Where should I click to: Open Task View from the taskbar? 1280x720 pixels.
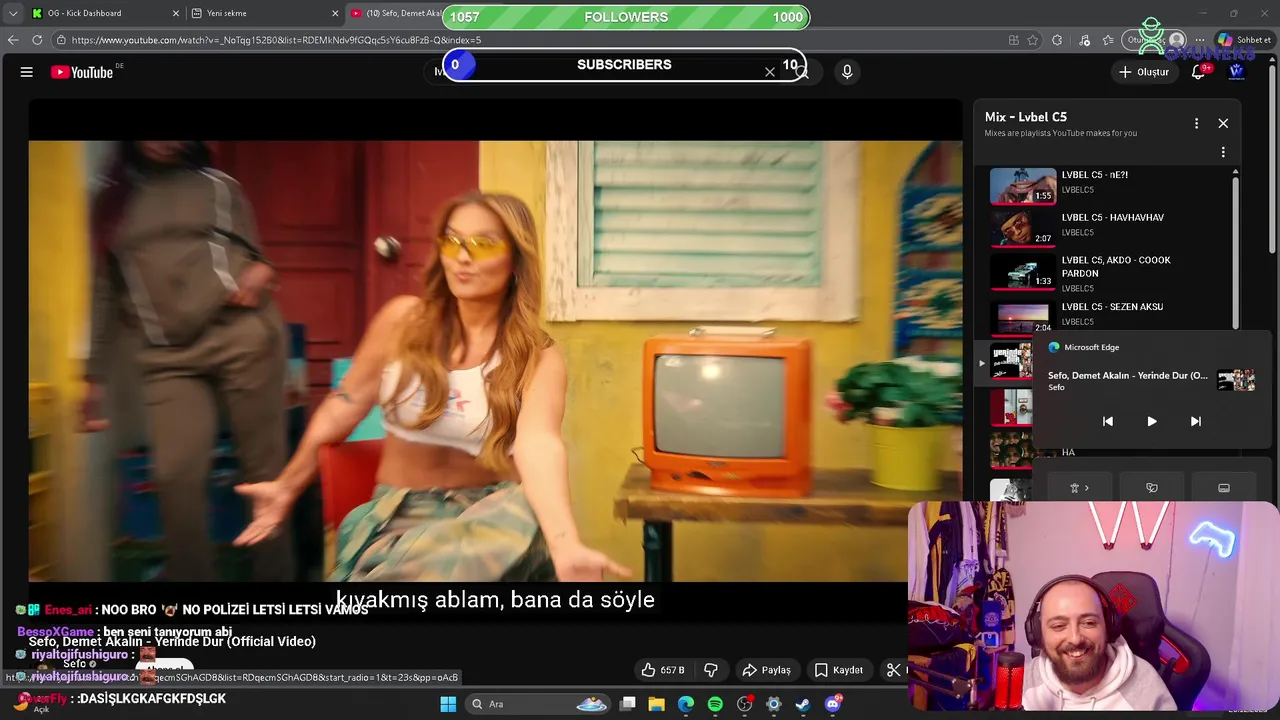point(628,704)
